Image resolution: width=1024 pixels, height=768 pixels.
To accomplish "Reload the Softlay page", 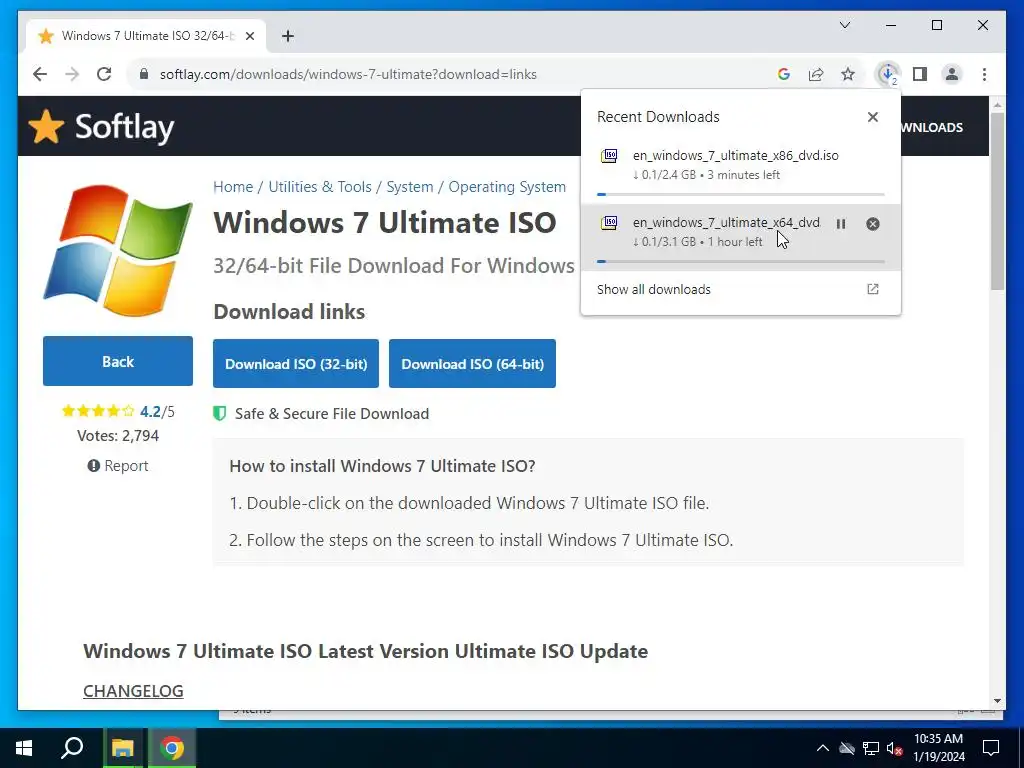I will click(x=104, y=74).
